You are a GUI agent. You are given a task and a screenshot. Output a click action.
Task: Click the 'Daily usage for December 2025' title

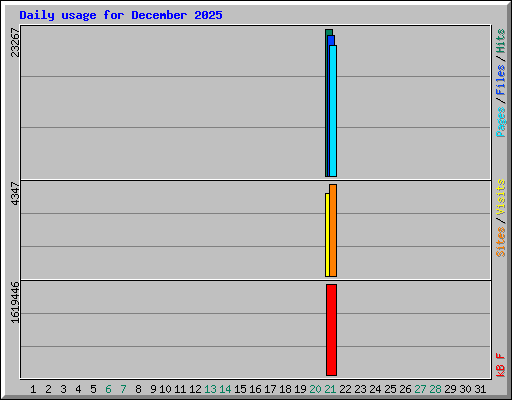pos(121,15)
